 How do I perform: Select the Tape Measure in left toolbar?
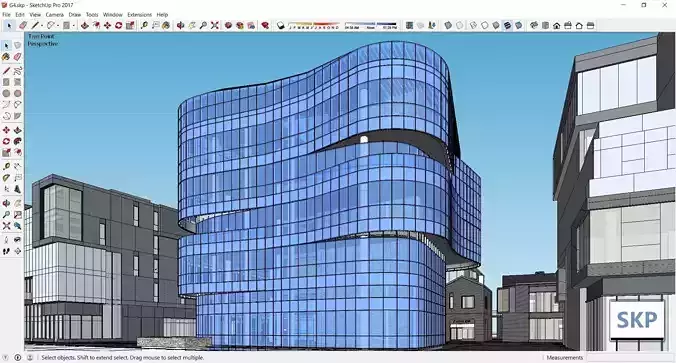pyautogui.click(x=6, y=166)
